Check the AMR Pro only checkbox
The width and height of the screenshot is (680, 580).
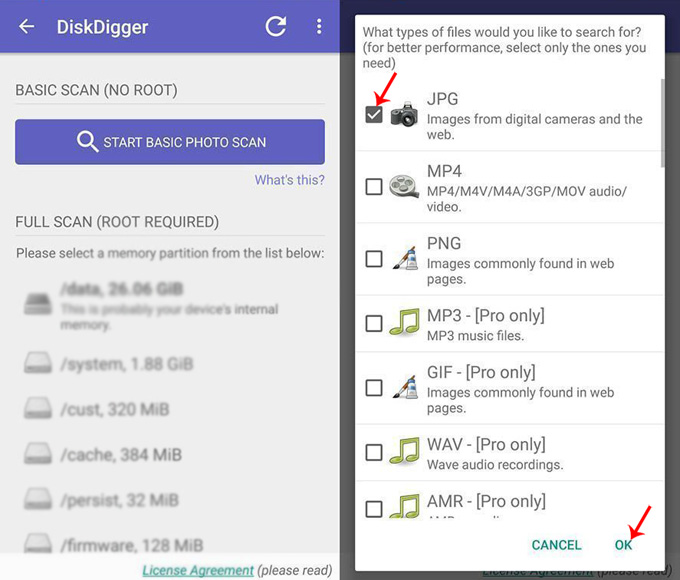click(x=374, y=509)
